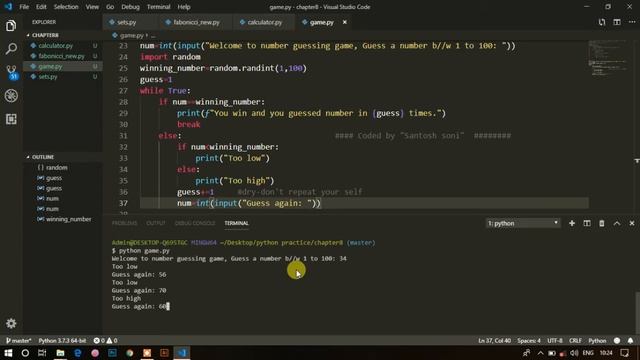The width and height of the screenshot is (640, 360).
Task: Open the Search view in activity bar
Action: click(11, 49)
